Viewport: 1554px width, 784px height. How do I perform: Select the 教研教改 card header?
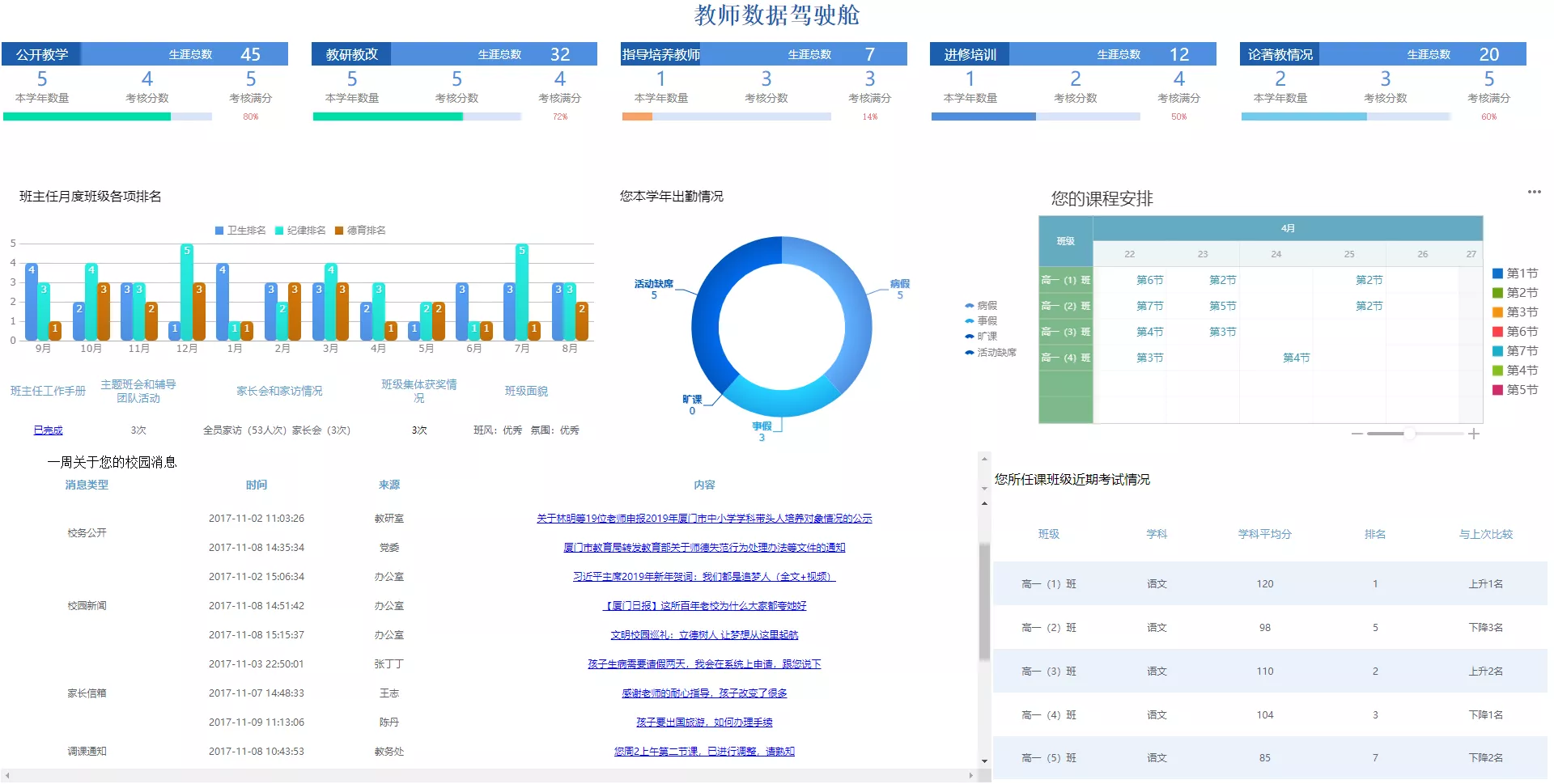454,54
